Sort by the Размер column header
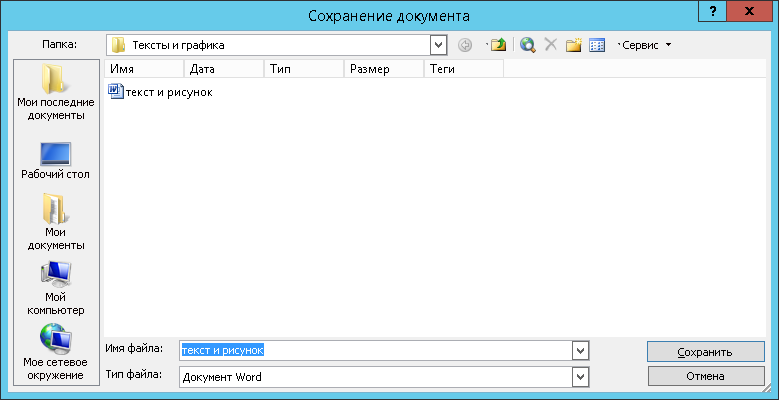779x400 pixels. (x=384, y=69)
